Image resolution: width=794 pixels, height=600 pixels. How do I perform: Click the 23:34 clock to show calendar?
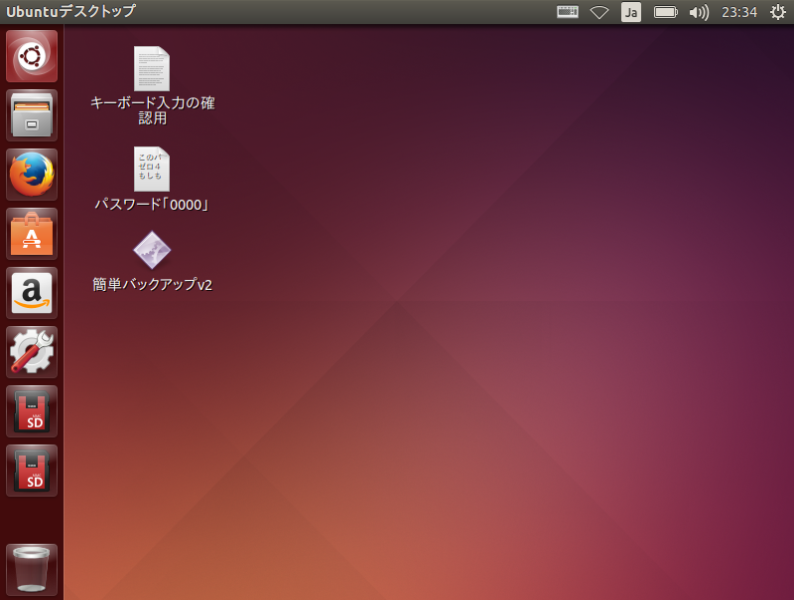click(739, 12)
